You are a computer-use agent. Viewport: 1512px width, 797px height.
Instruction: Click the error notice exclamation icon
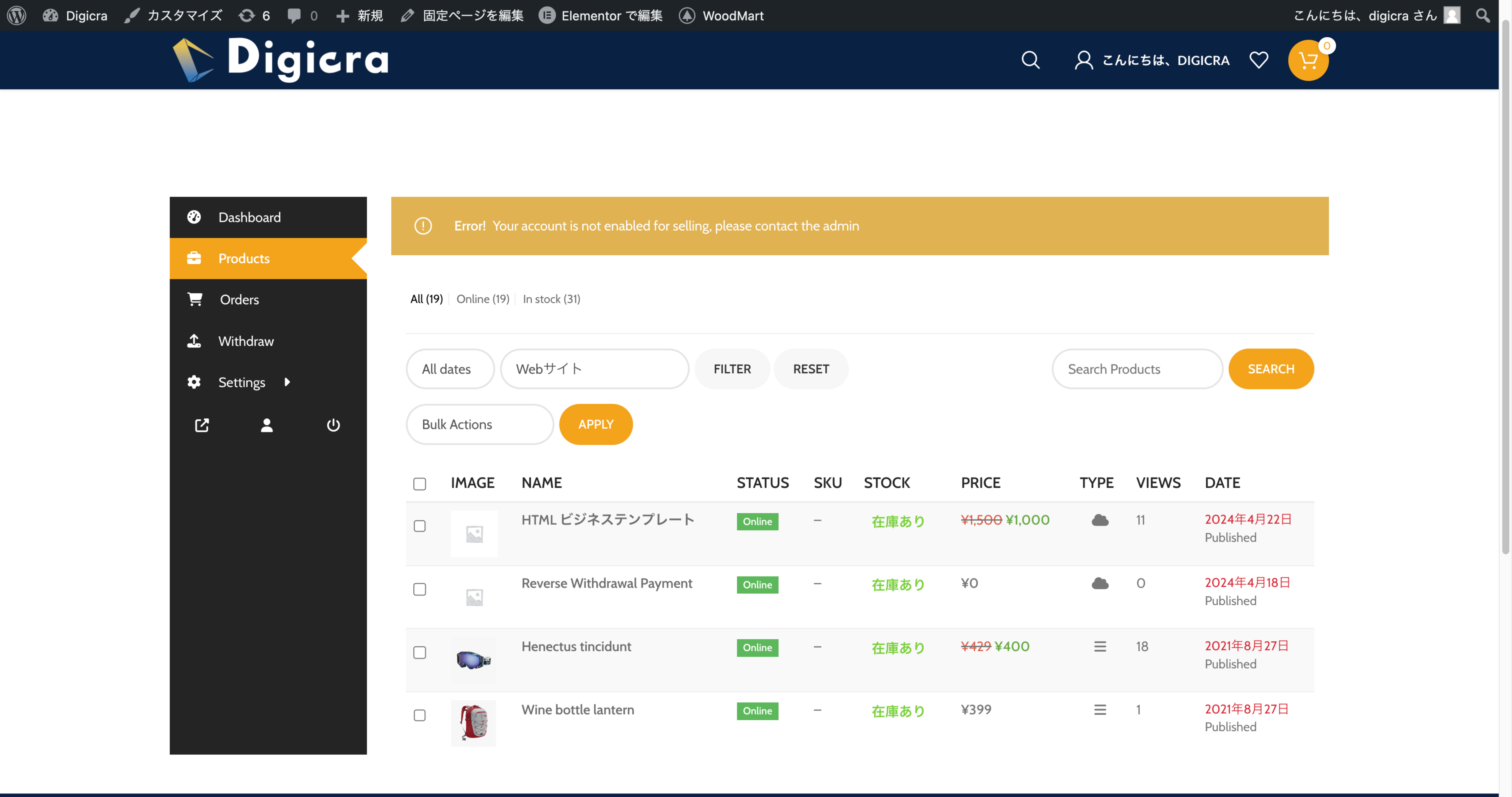click(423, 226)
